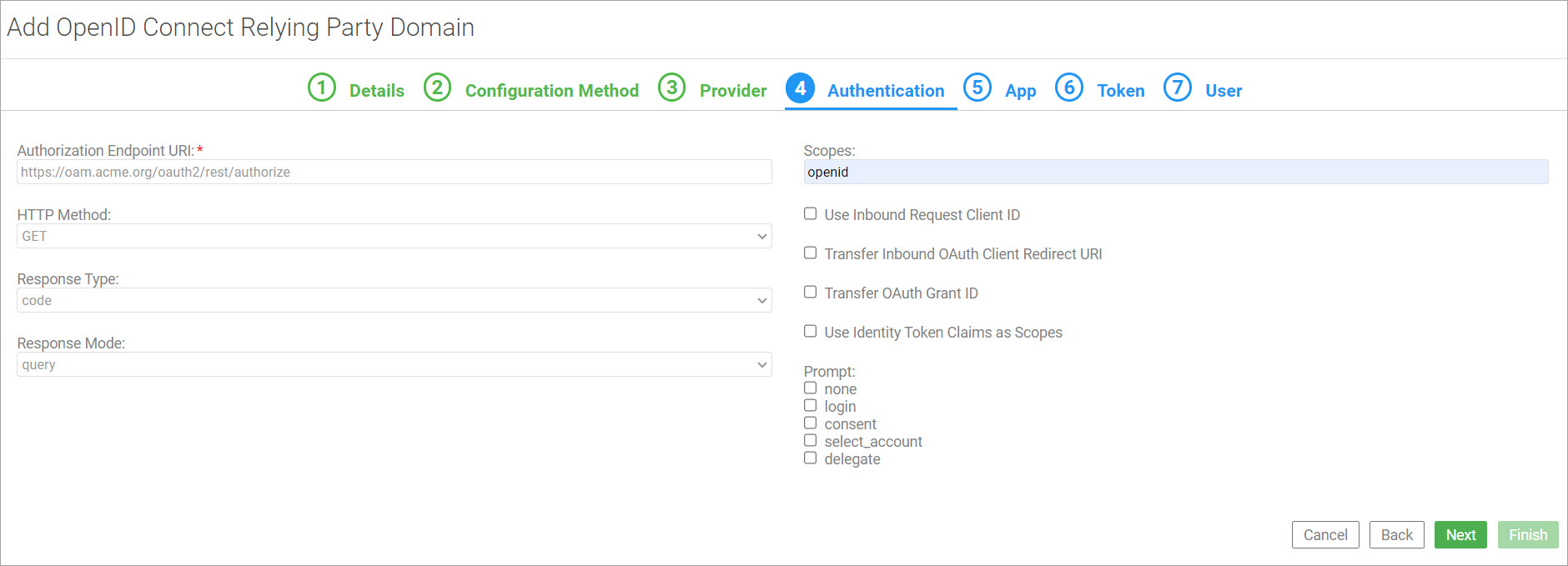
Task: Go to the Configuration Method step tab
Action: coord(551,91)
